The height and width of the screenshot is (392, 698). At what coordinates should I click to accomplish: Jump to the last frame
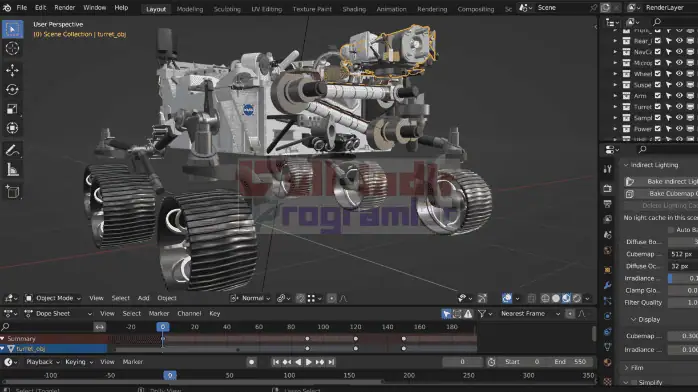[331, 362]
